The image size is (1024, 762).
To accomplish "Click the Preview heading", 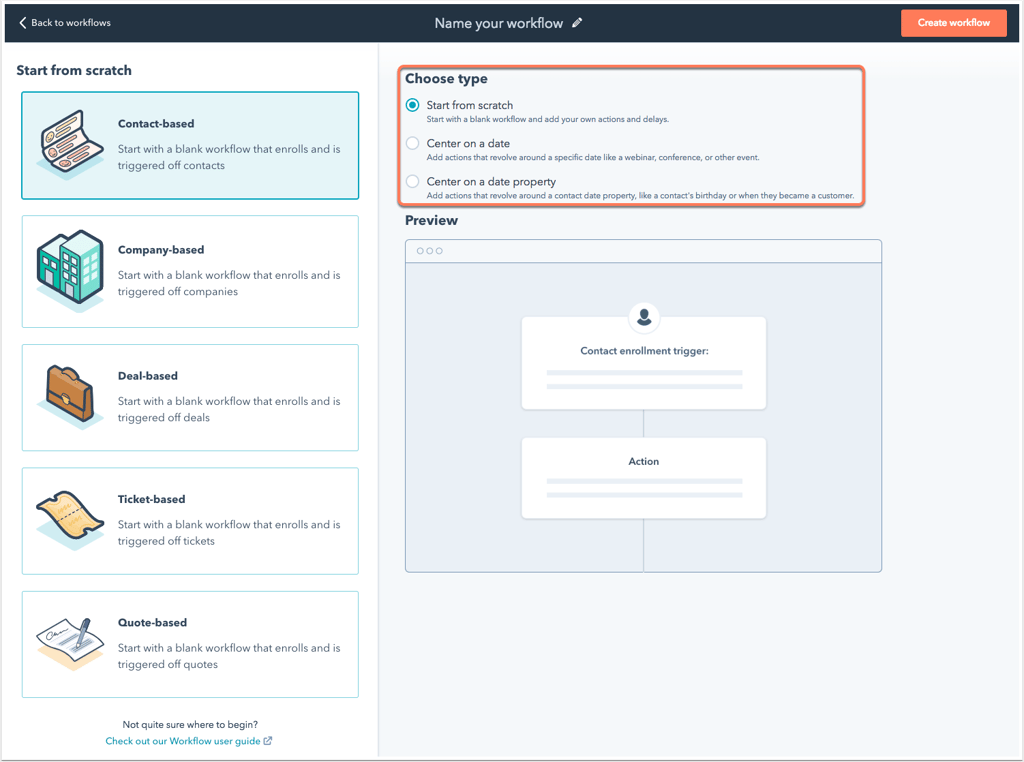I will tap(432, 221).
